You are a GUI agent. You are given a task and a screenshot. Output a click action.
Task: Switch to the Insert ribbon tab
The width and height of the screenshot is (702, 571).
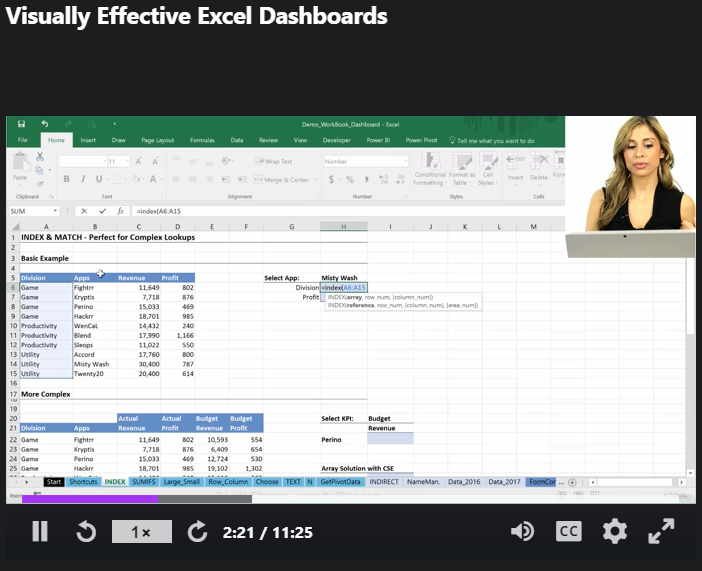pyautogui.click(x=88, y=140)
